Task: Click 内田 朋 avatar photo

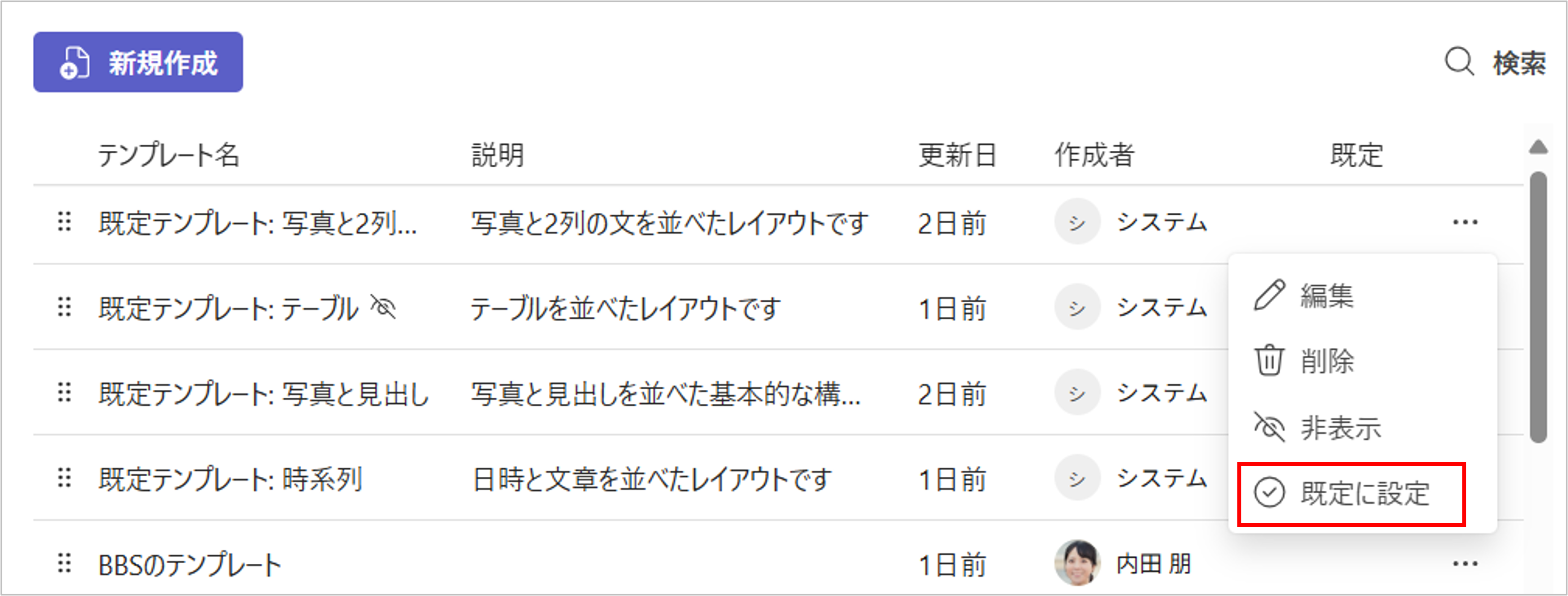Action: pos(1077,563)
